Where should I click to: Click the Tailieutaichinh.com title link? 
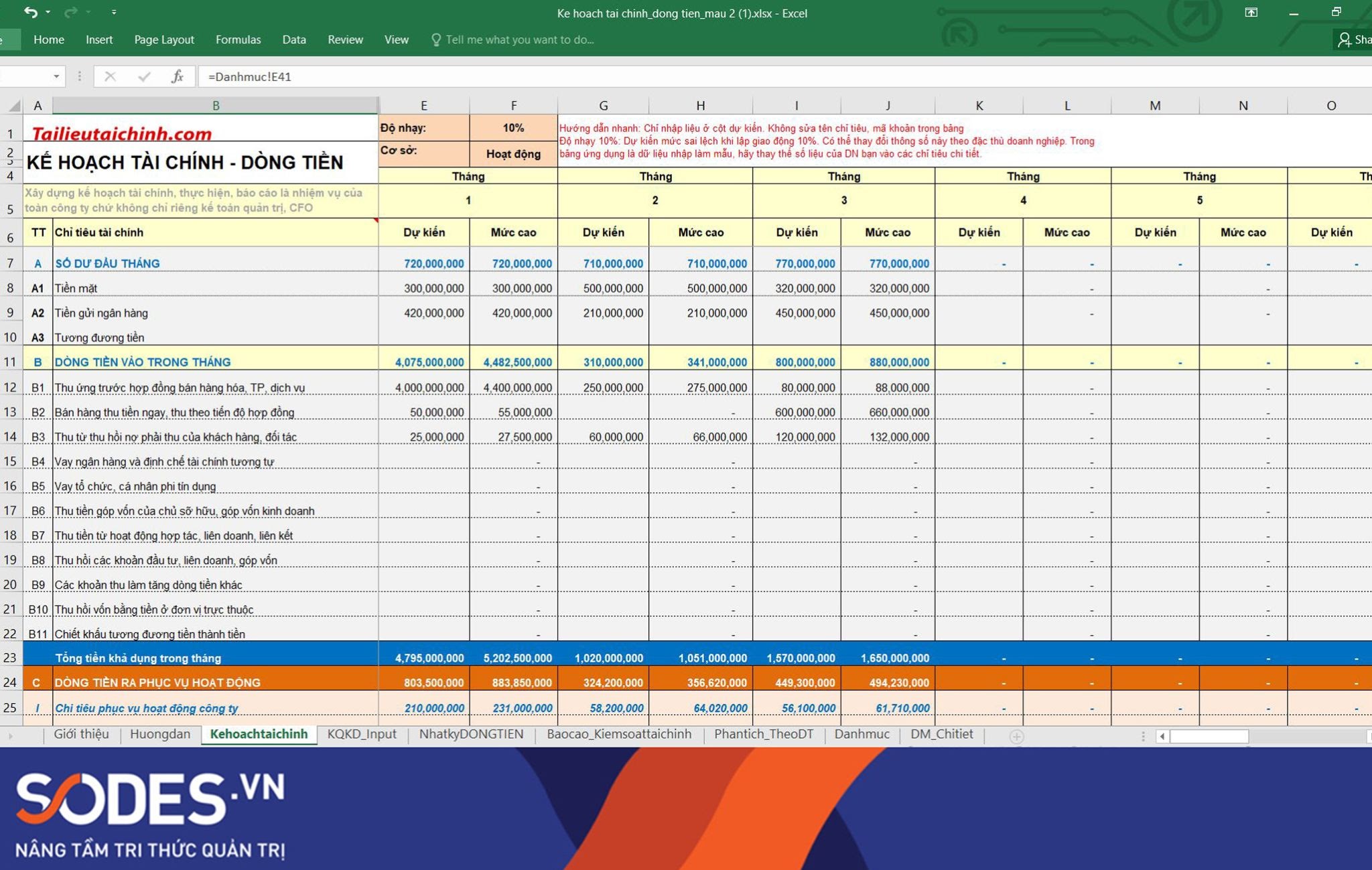point(122,133)
